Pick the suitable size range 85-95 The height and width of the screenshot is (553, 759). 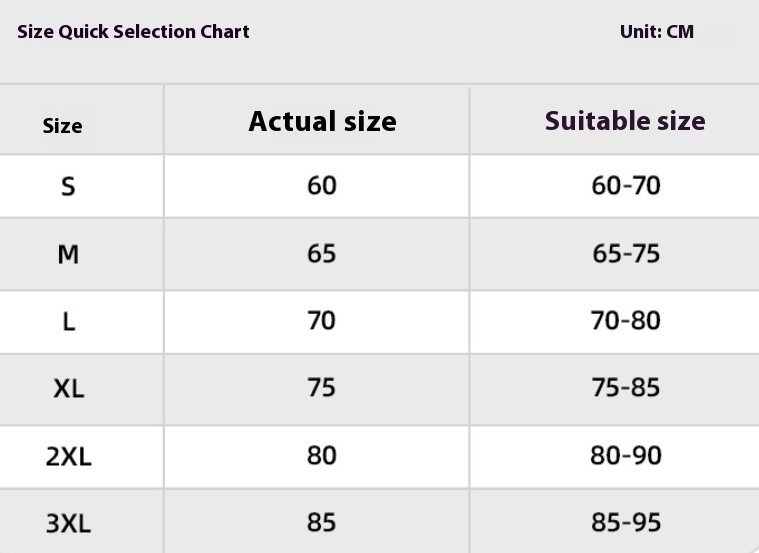(x=626, y=522)
